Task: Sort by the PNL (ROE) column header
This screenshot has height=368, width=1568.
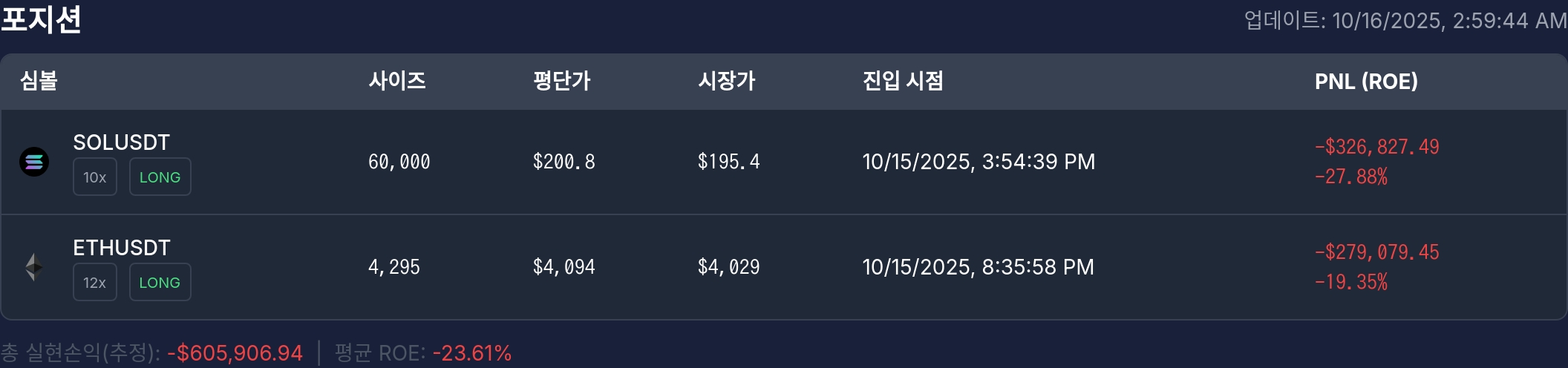Action: click(x=1366, y=81)
